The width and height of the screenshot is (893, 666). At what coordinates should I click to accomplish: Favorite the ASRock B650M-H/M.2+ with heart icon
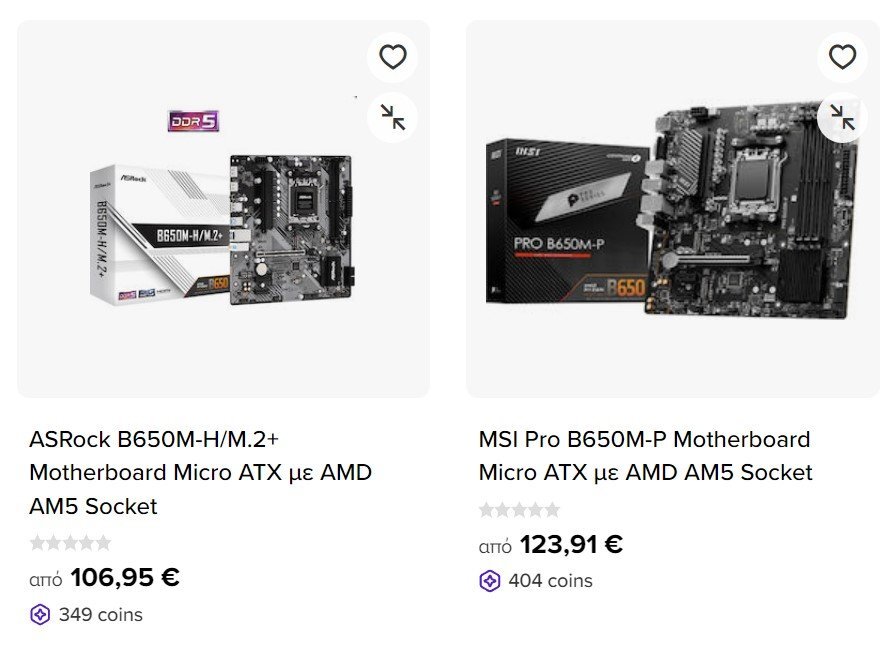tap(392, 57)
